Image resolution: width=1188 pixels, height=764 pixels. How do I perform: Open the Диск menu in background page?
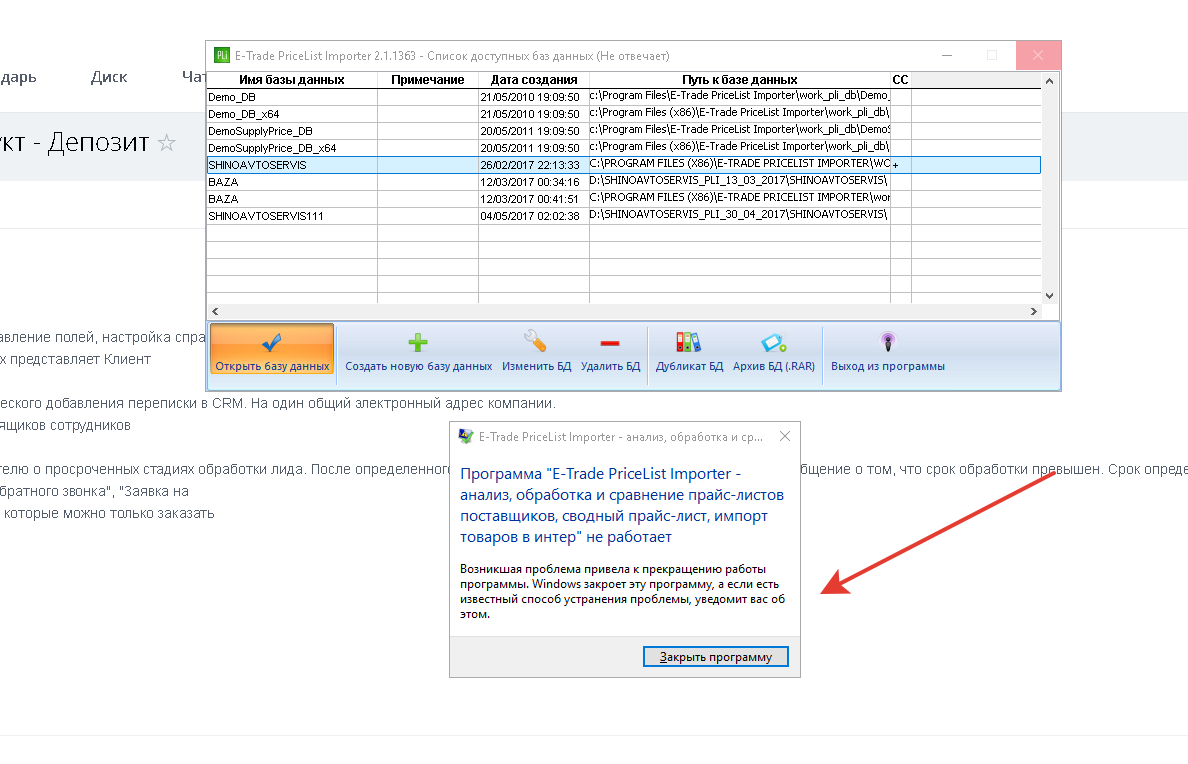[x=109, y=77]
